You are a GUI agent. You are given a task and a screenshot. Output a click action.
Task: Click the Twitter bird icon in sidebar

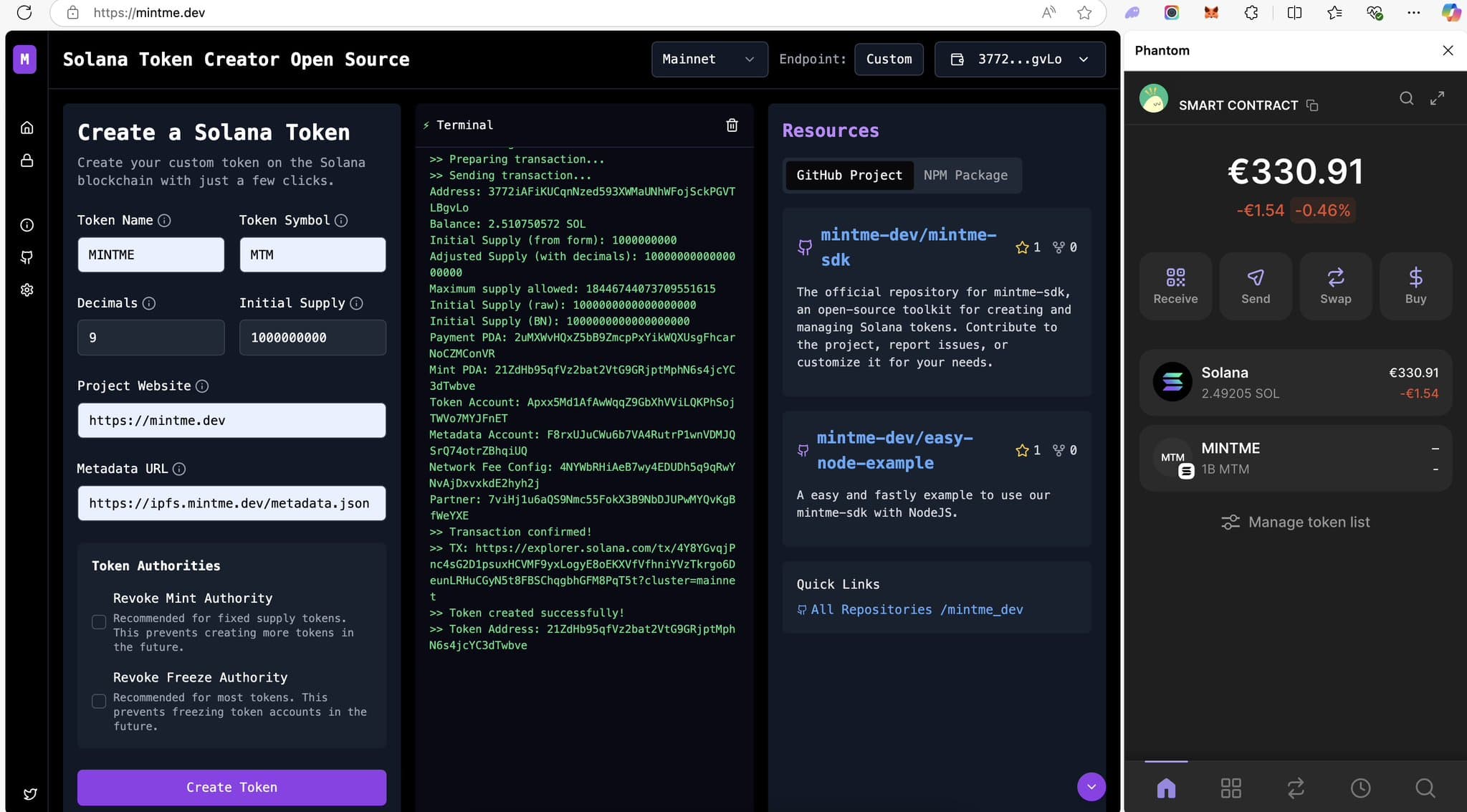click(29, 793)
